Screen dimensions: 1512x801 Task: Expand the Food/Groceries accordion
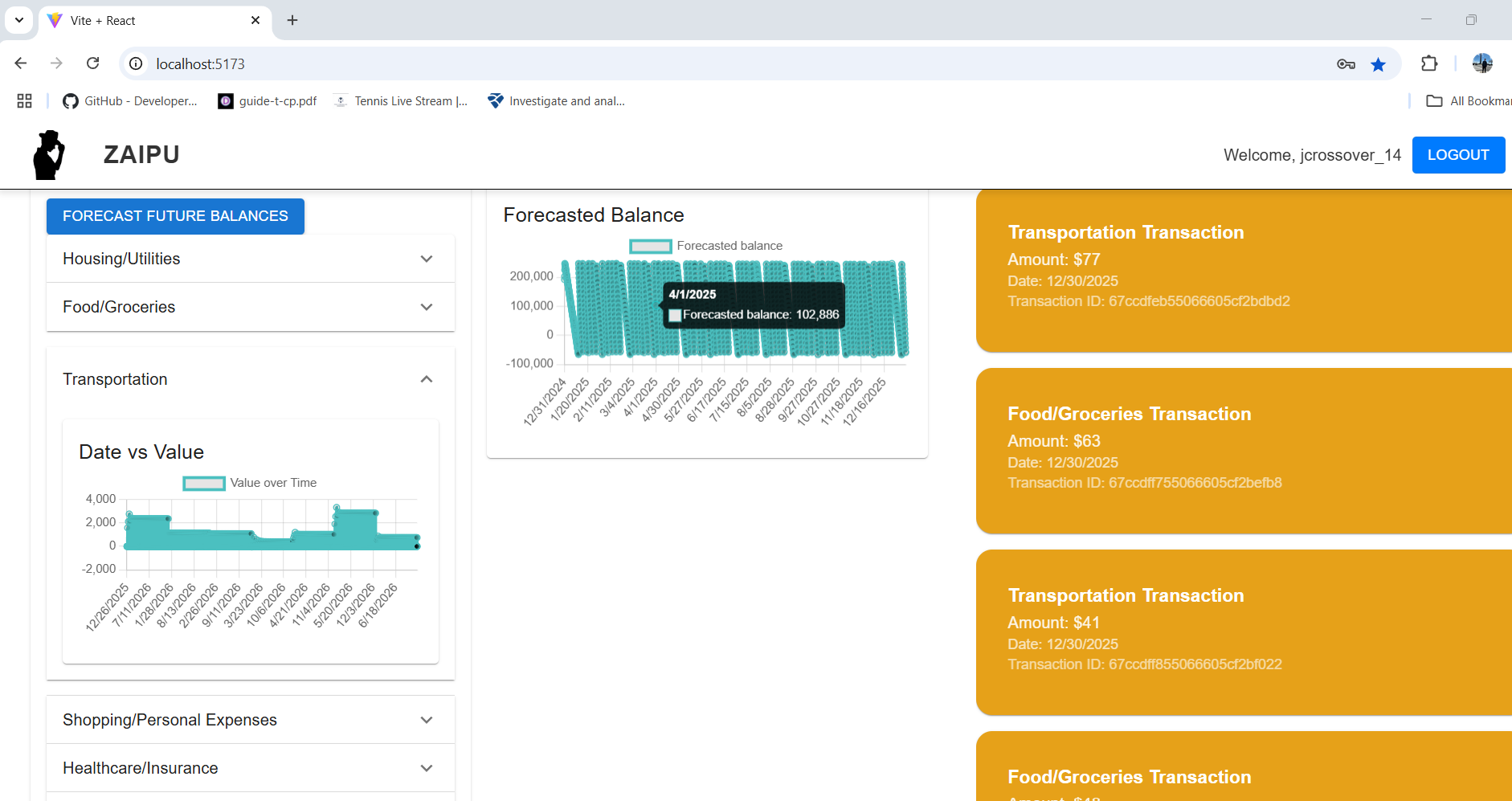[251, 307]
